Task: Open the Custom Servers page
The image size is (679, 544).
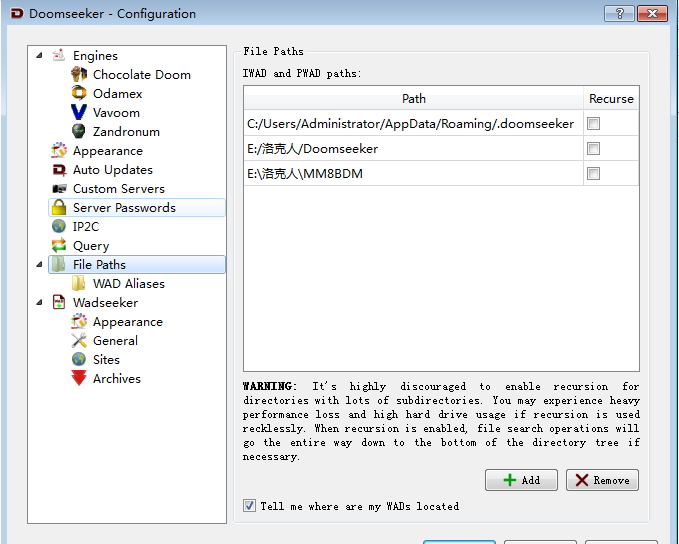Action: (119, 189)
